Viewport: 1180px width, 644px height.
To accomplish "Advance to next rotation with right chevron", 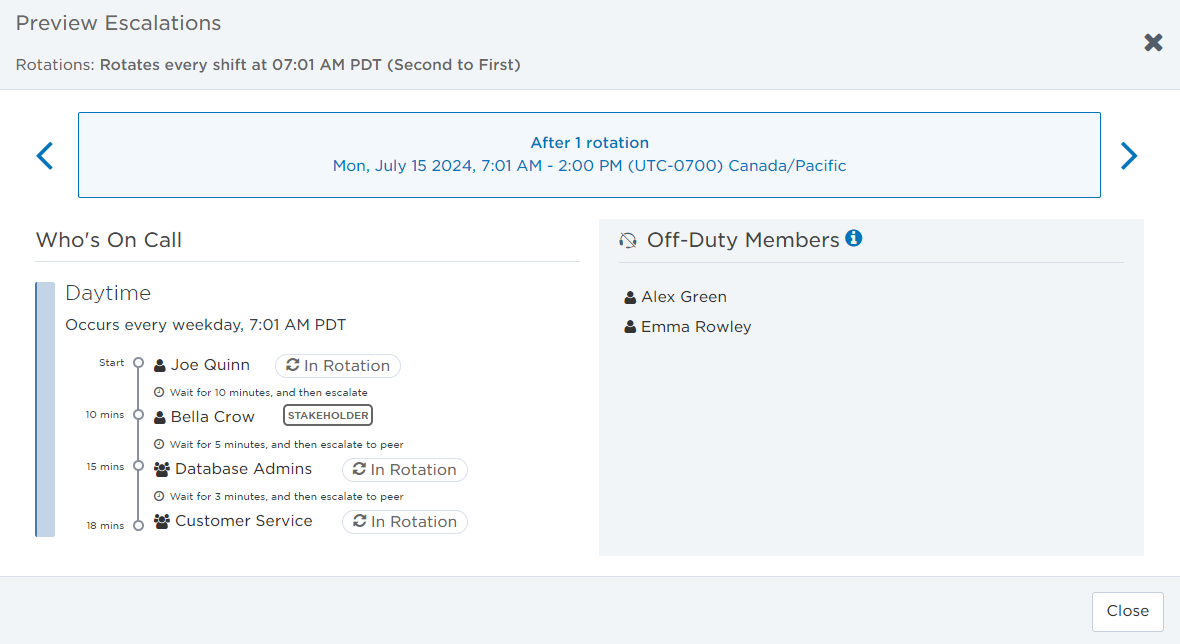I will tap(1129, 156).
